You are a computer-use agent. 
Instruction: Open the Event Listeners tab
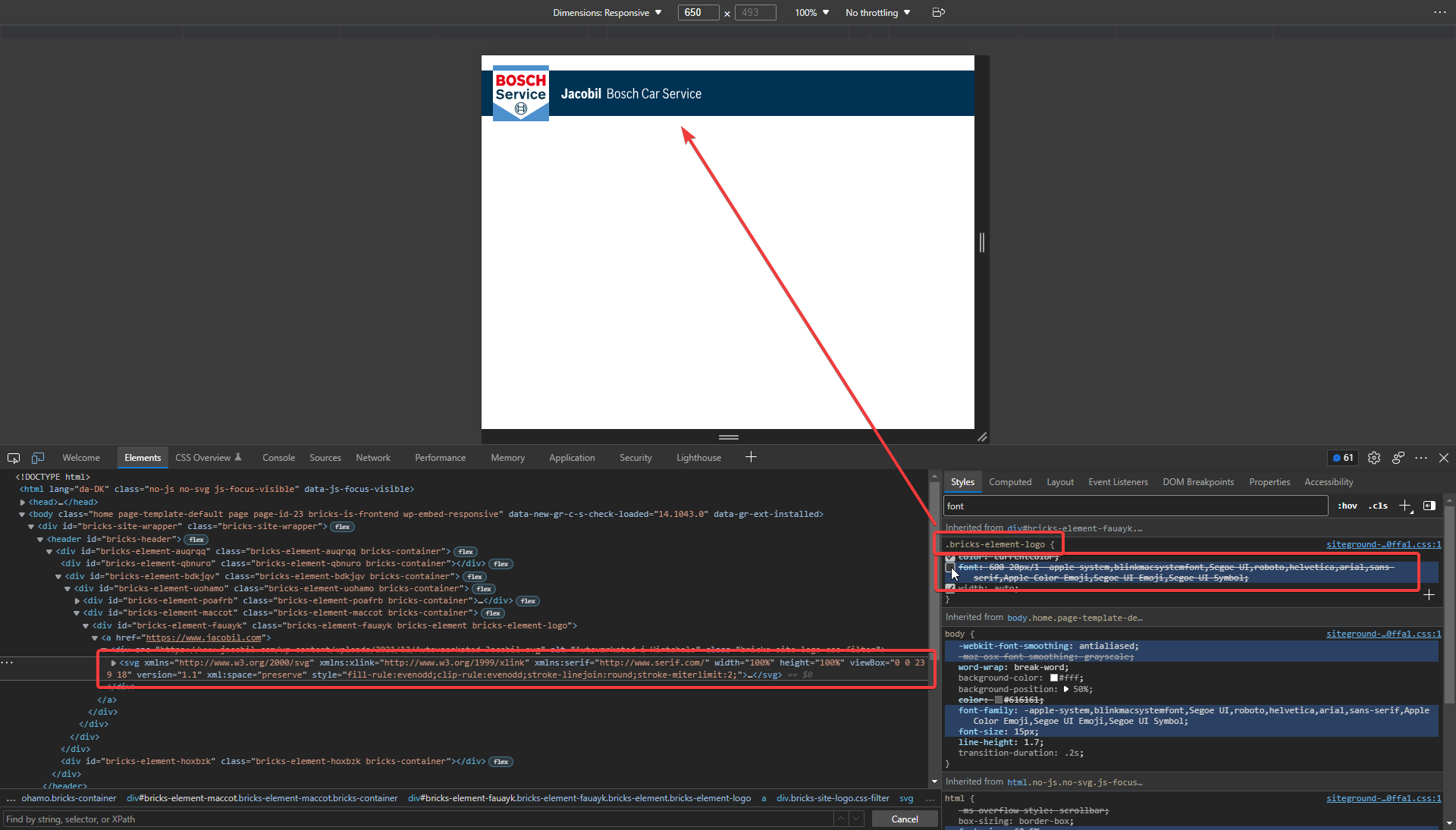[1118, 482]
